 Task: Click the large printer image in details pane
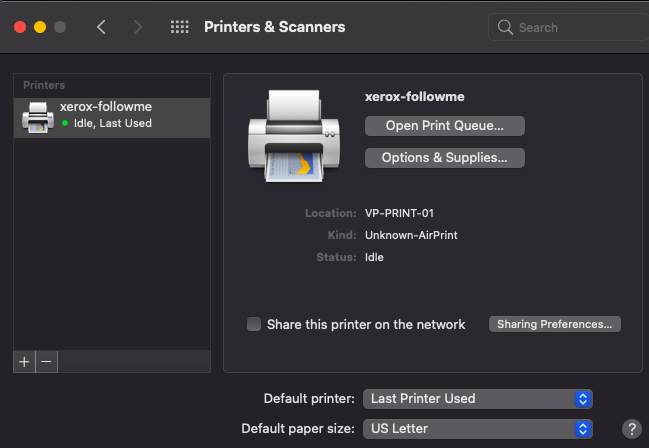coord(286,134)
